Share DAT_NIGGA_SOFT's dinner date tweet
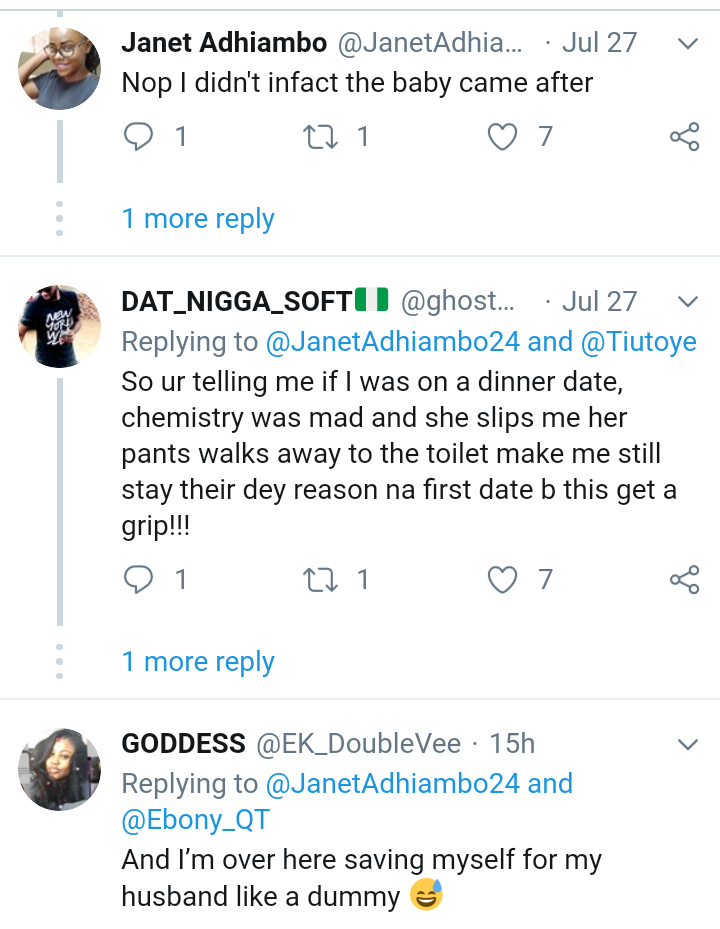The width and height of the screenshot is (720, 929). (x=684, y=580)
